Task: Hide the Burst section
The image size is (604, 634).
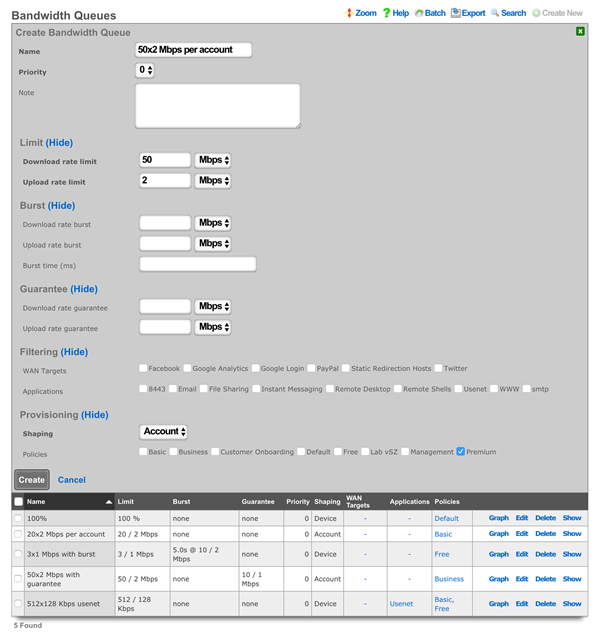Action: pos(61,205)
